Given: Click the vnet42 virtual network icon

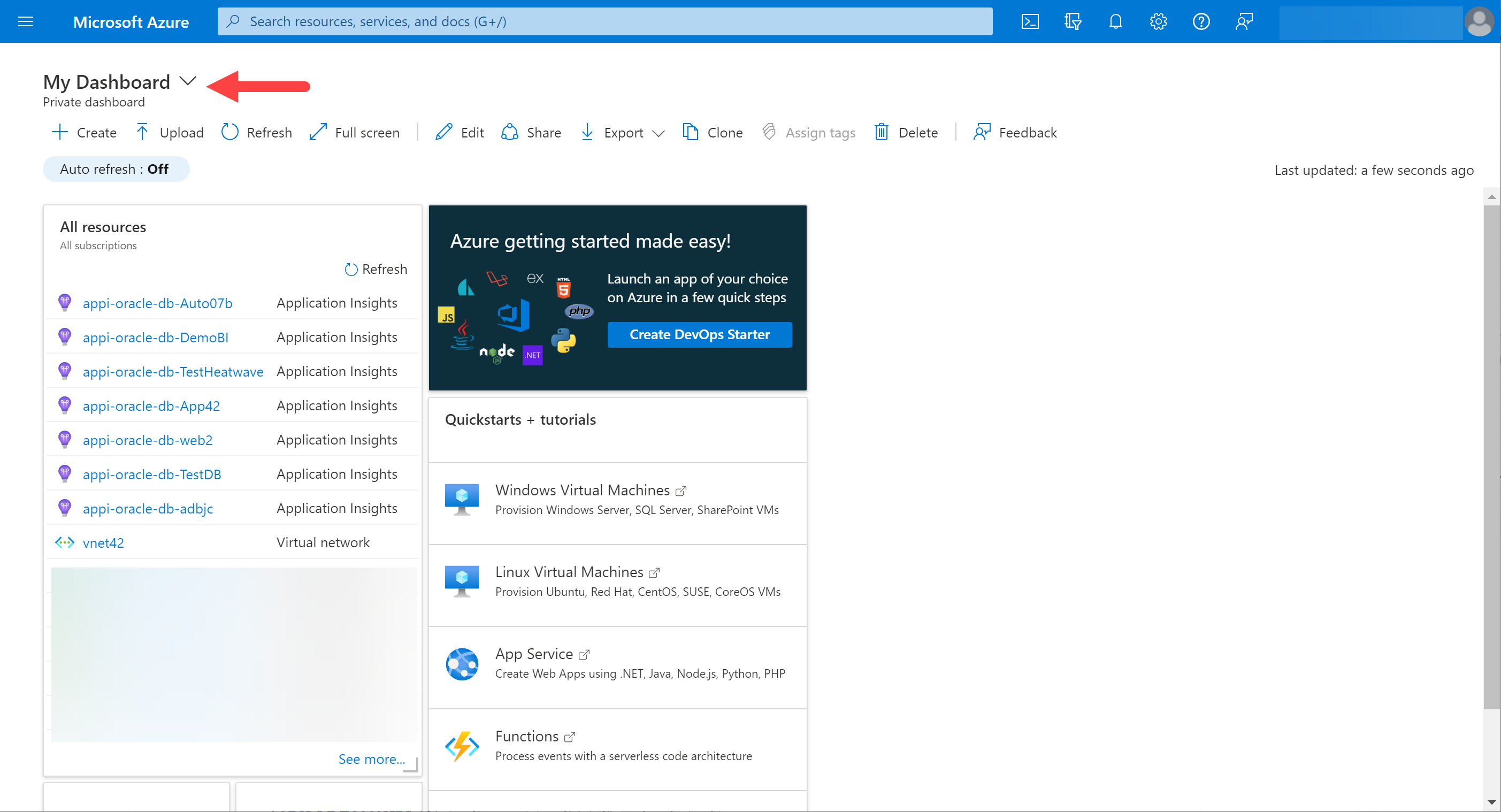Looking at the screenshot, I should pyautogui.click(x=64, y=542).
